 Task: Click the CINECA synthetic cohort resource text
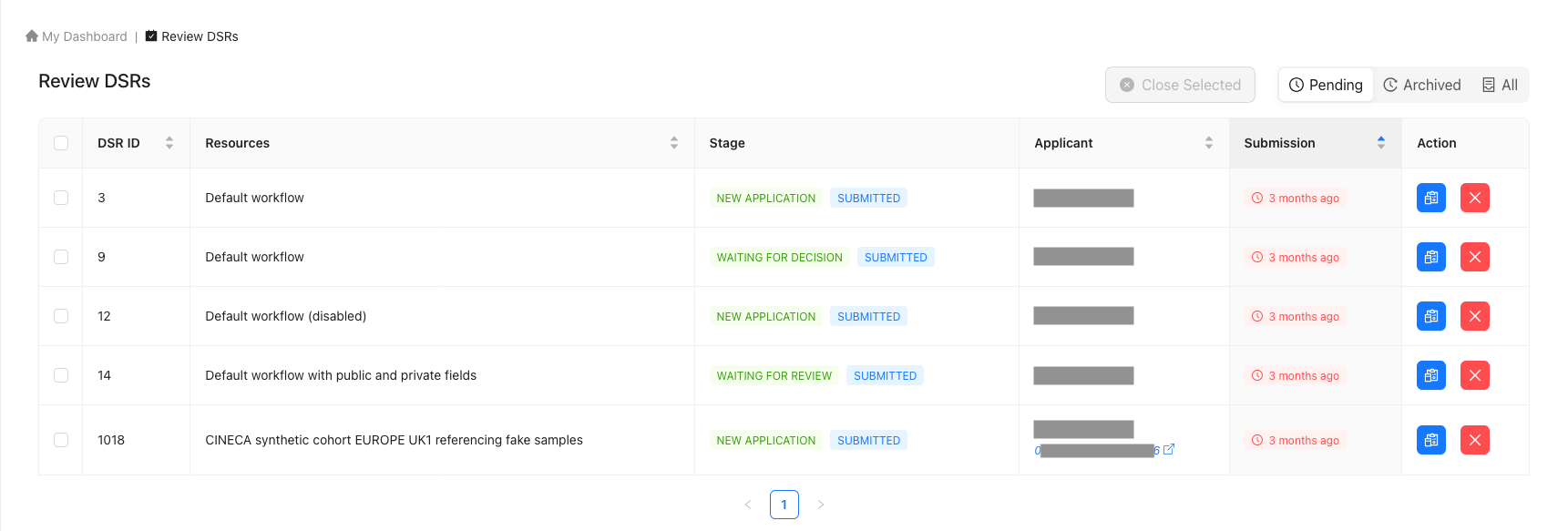pyautogui.click(x=394, y=440)
